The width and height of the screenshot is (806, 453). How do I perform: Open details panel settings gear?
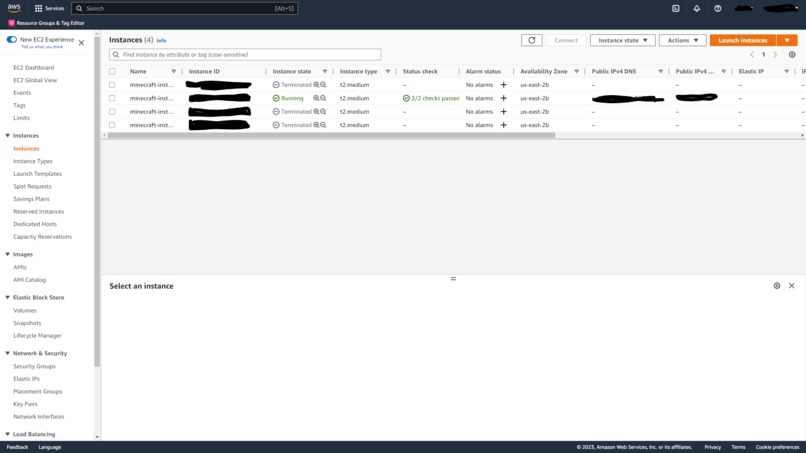pos(777,285)
